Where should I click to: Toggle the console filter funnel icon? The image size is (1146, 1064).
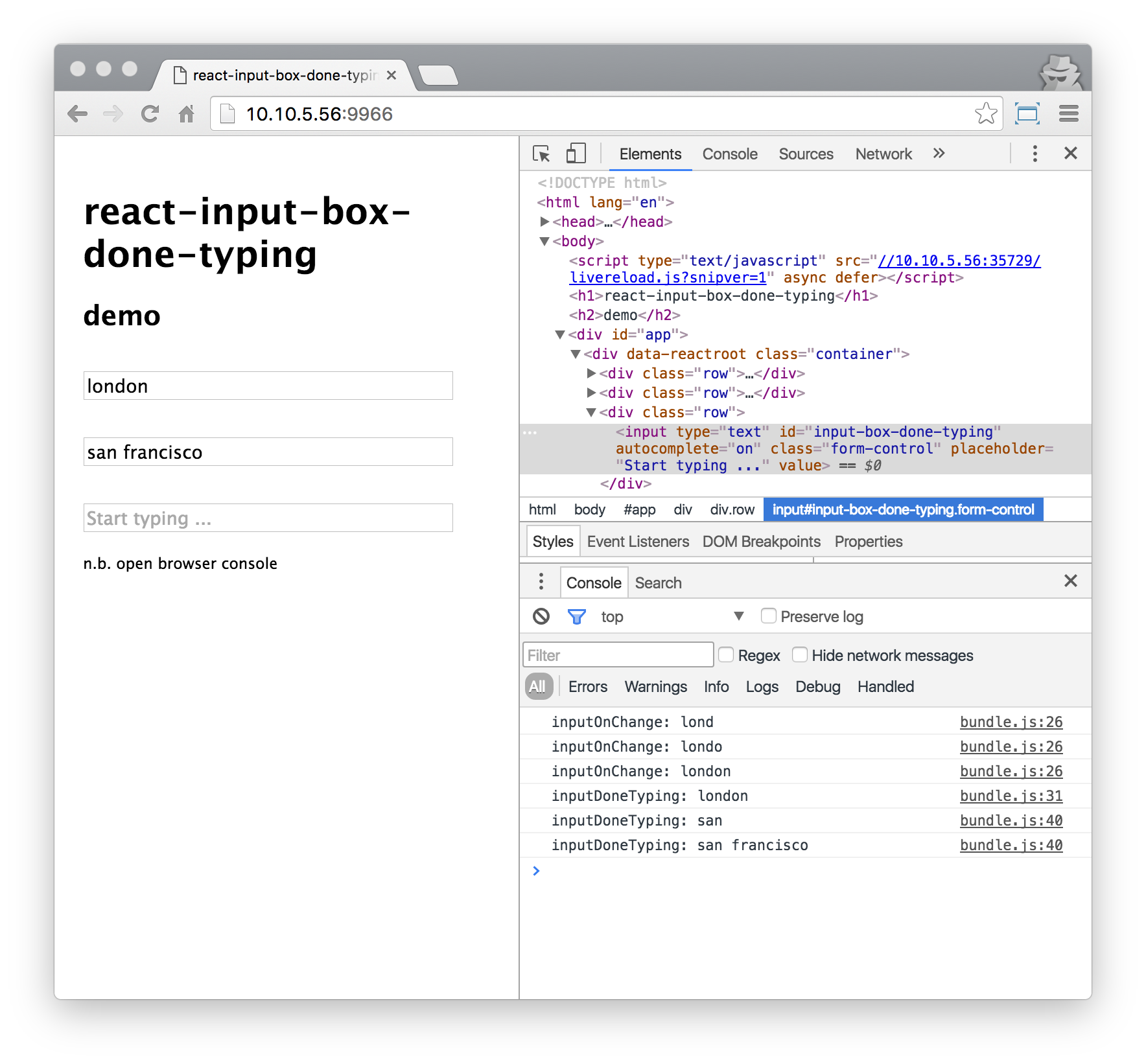[x=576, y=616]
